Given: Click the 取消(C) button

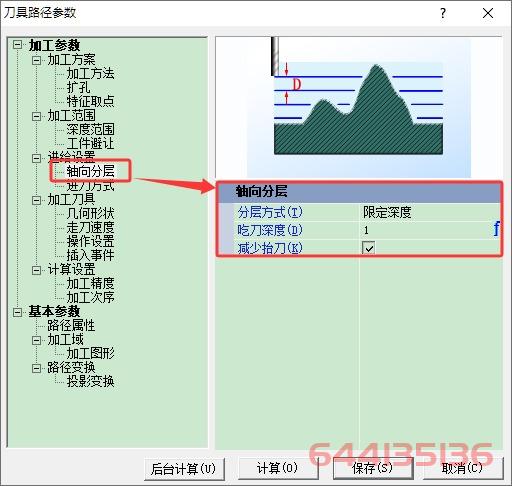Looking at the screenshot, I should pyautogui.click(x=463, y=468).
